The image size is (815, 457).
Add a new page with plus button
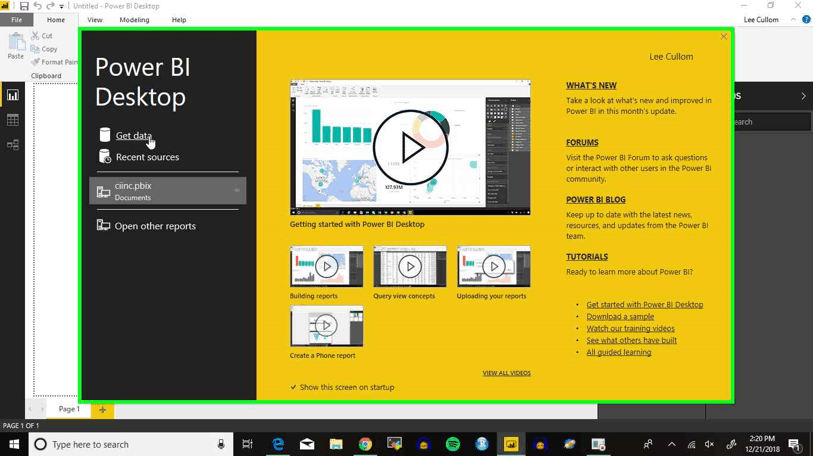(x=102, y=410)
